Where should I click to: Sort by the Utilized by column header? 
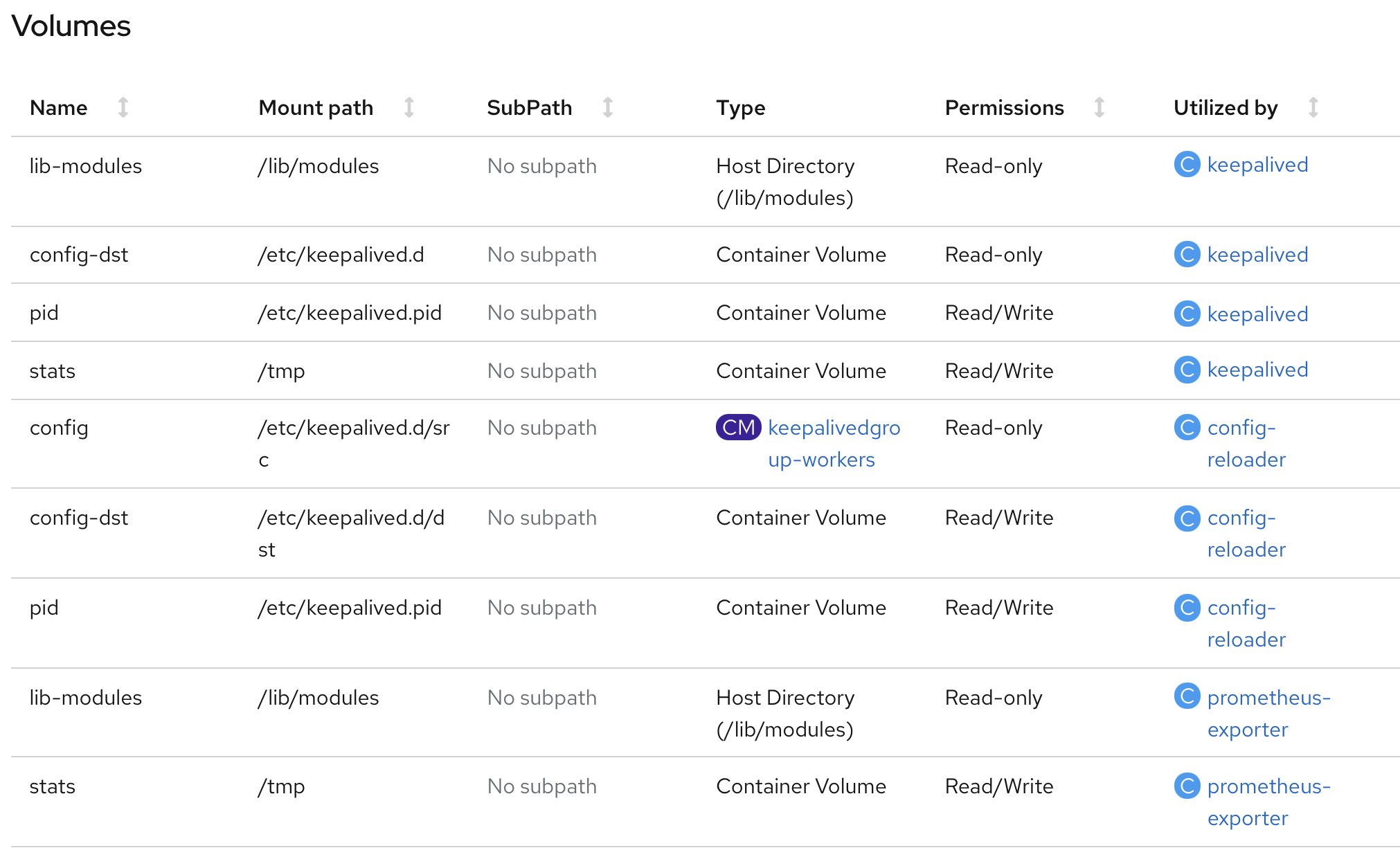[1225, 108]
